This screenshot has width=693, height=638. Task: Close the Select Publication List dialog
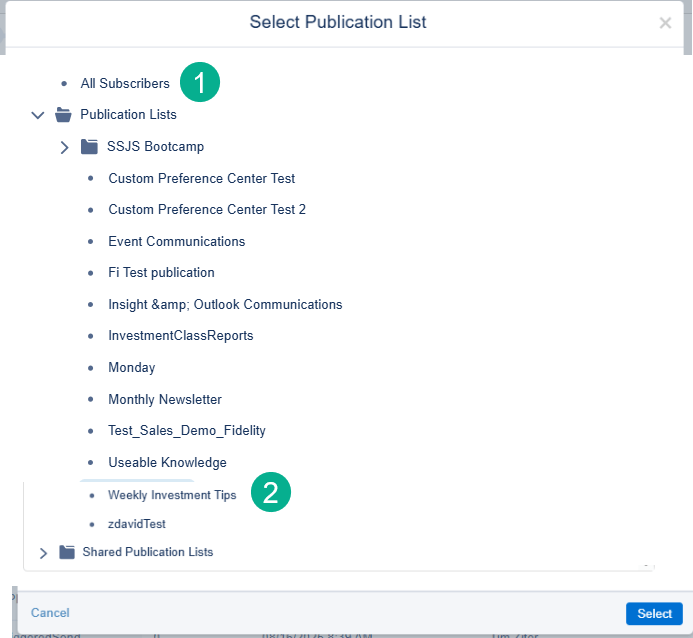click(665, 23)
